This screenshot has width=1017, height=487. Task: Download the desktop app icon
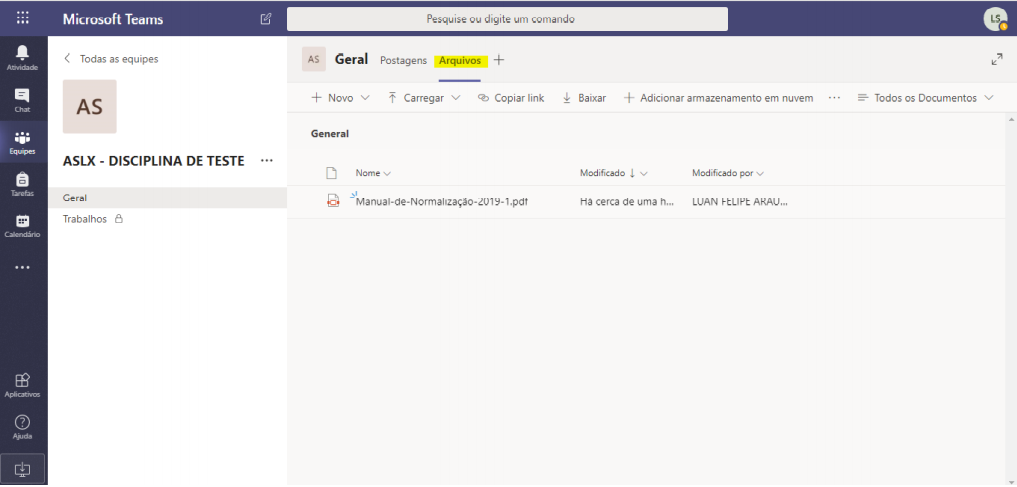[x=23, y=468]
